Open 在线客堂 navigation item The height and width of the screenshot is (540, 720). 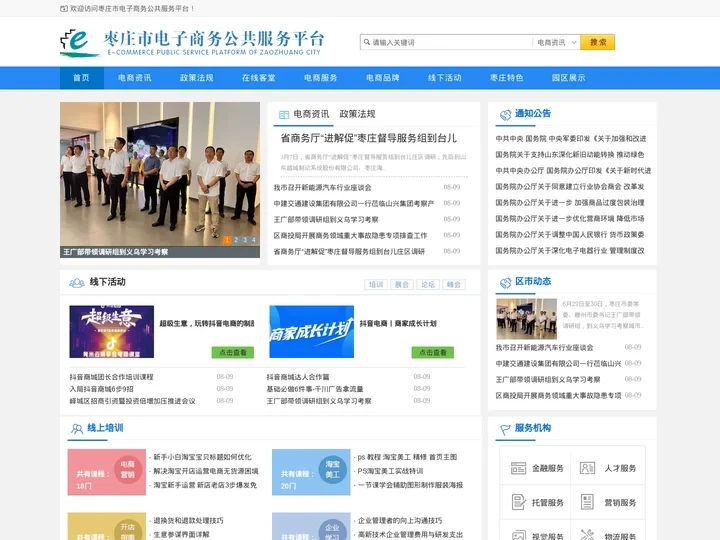pyautogui.click(x=259, y=78)
